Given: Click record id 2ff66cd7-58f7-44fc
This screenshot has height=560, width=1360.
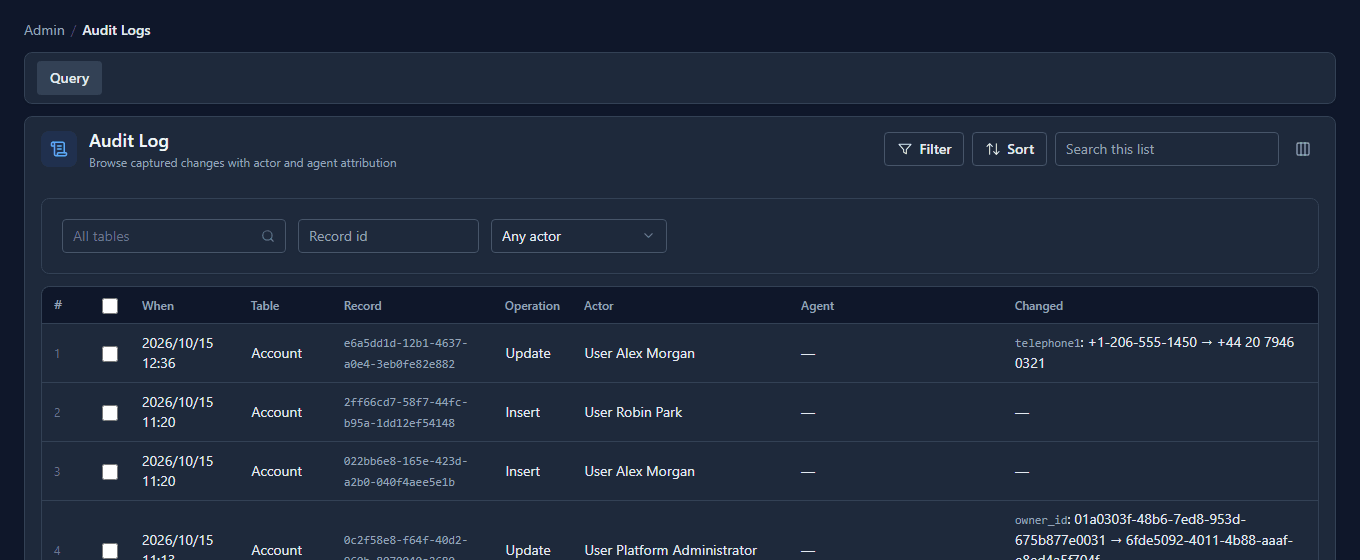Looking at the screenshot, I should (406, 412).
